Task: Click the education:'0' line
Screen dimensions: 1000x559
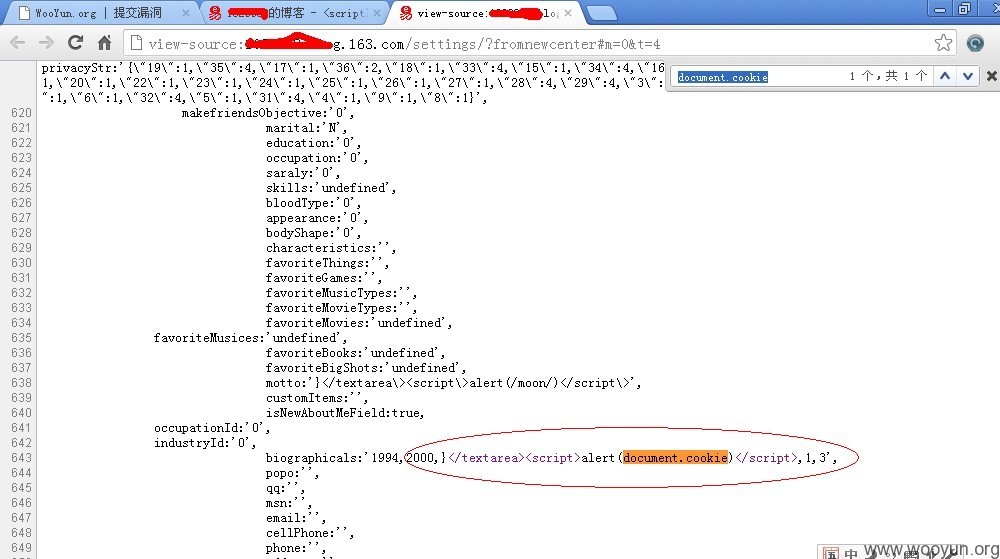Action: pyautogui.click(x=313, y=143)
